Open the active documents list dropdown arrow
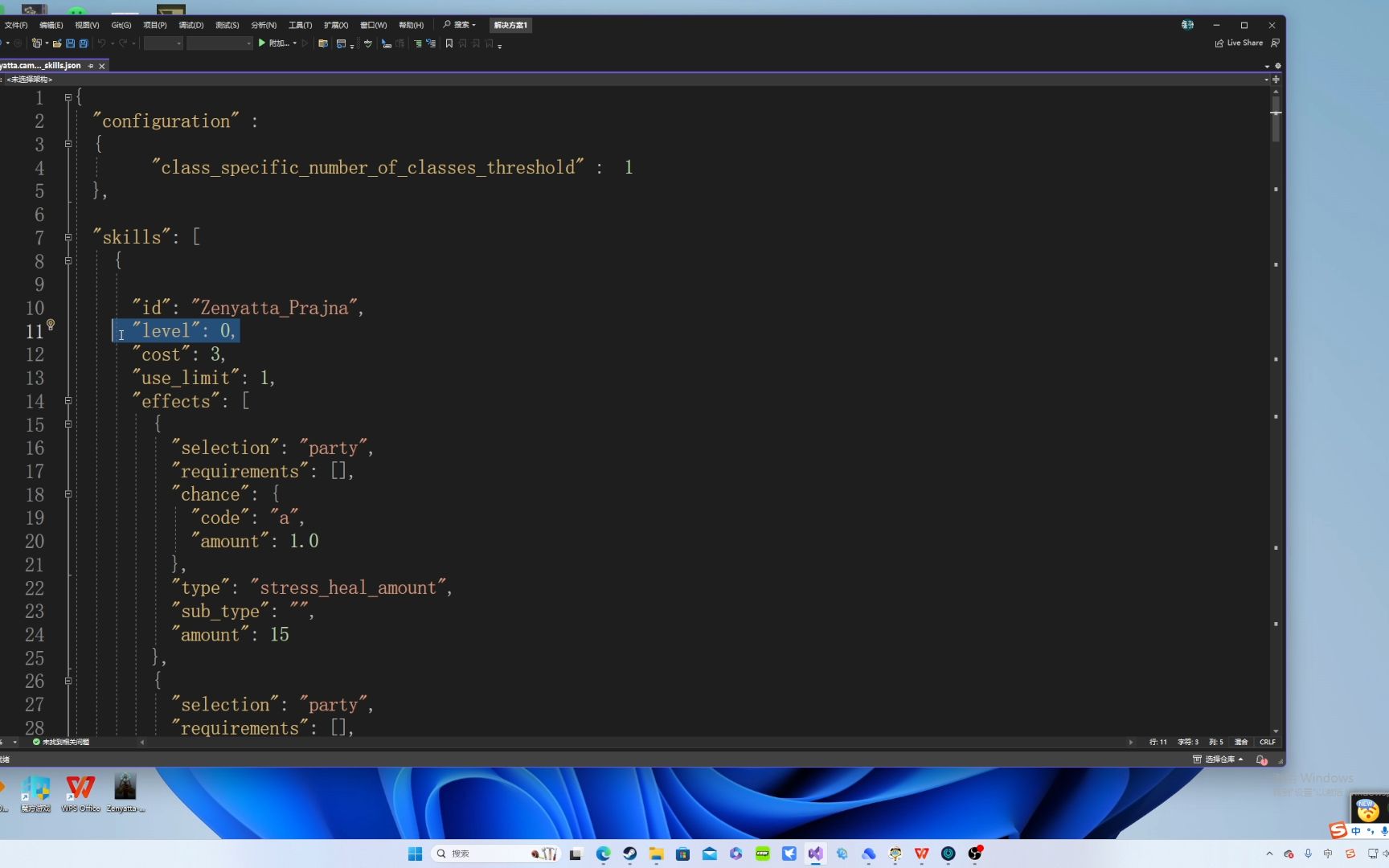Viewport: 1389px width, 868px height. (1268, 66)
